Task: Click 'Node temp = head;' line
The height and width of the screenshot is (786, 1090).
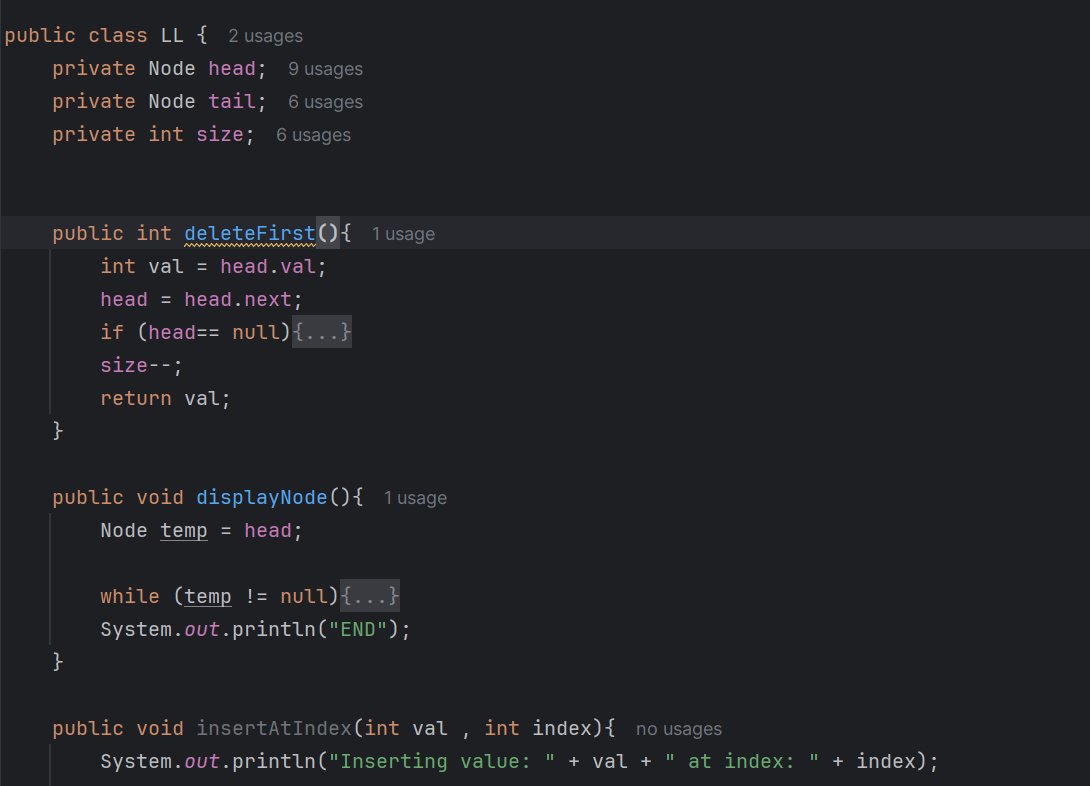Action: pyautogui.click(x=201, y=531)
